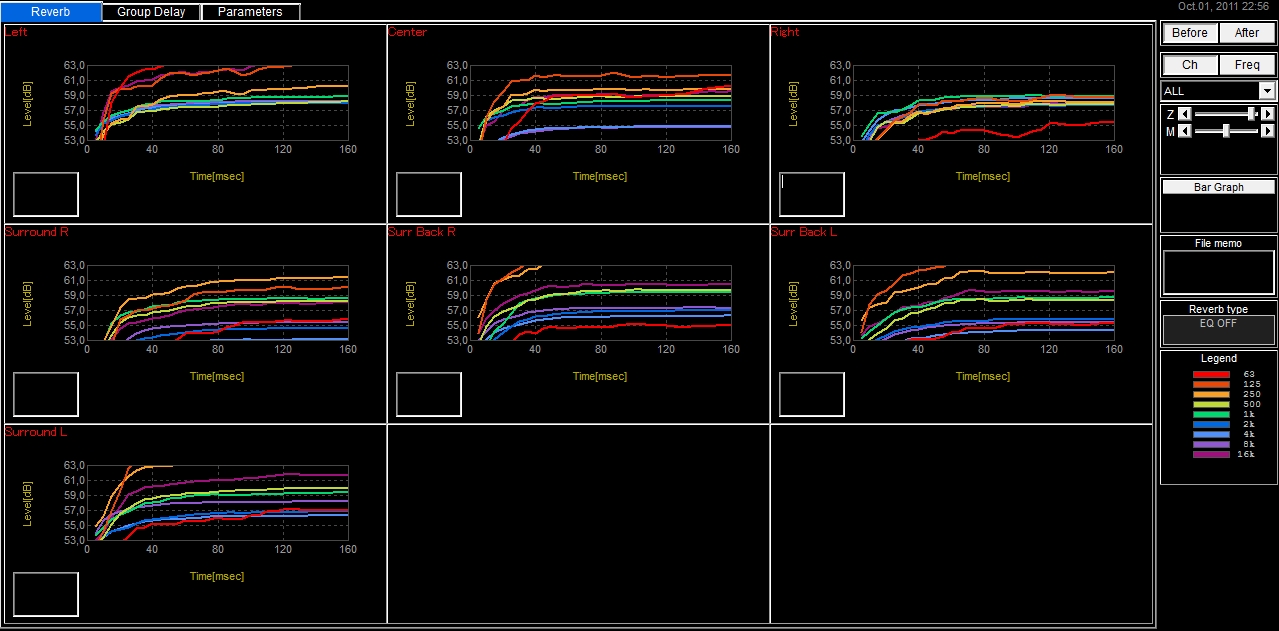The height and width of the screenshot is (631, 1279).
Task: Switch to Ch display mode
Action: (x=1189, y=65)
